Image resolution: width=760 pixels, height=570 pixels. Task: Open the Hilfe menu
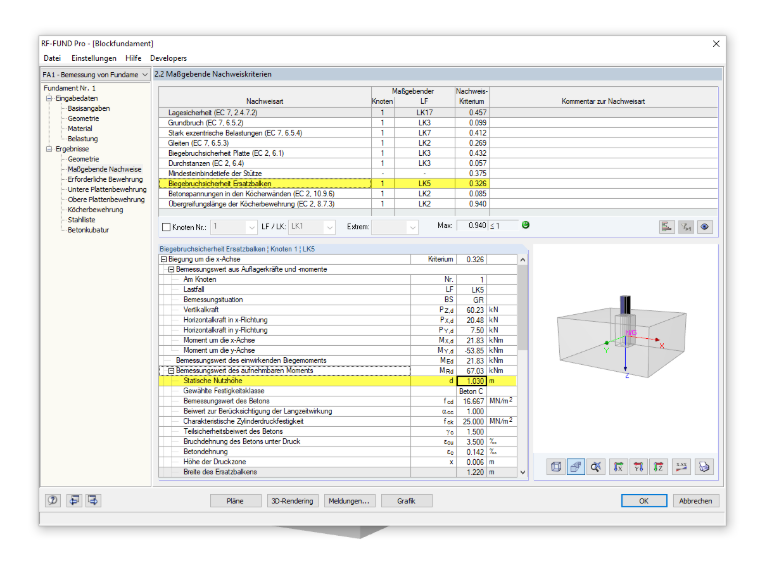(x=133, y=58)
